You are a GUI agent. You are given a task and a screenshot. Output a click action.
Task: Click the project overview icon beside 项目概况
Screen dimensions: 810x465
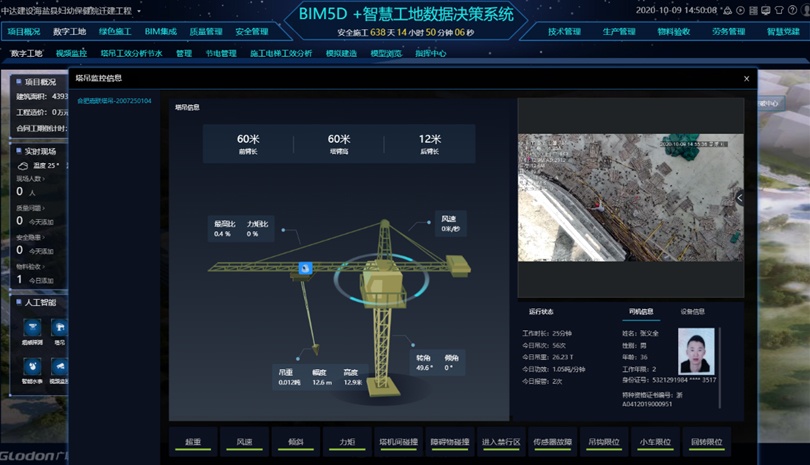tap(17, 81)
